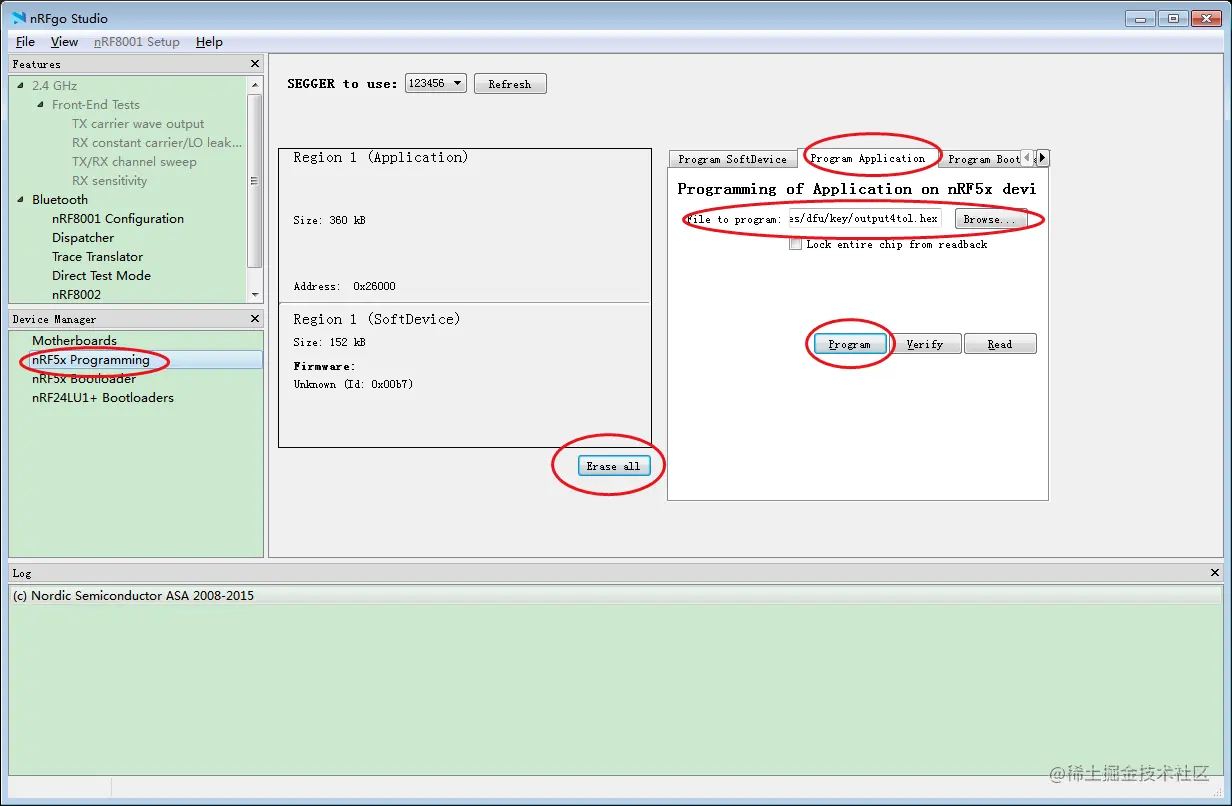Click the Features panel scrollbar thumb
The image size is (1232, 806).
coord(255,182)
